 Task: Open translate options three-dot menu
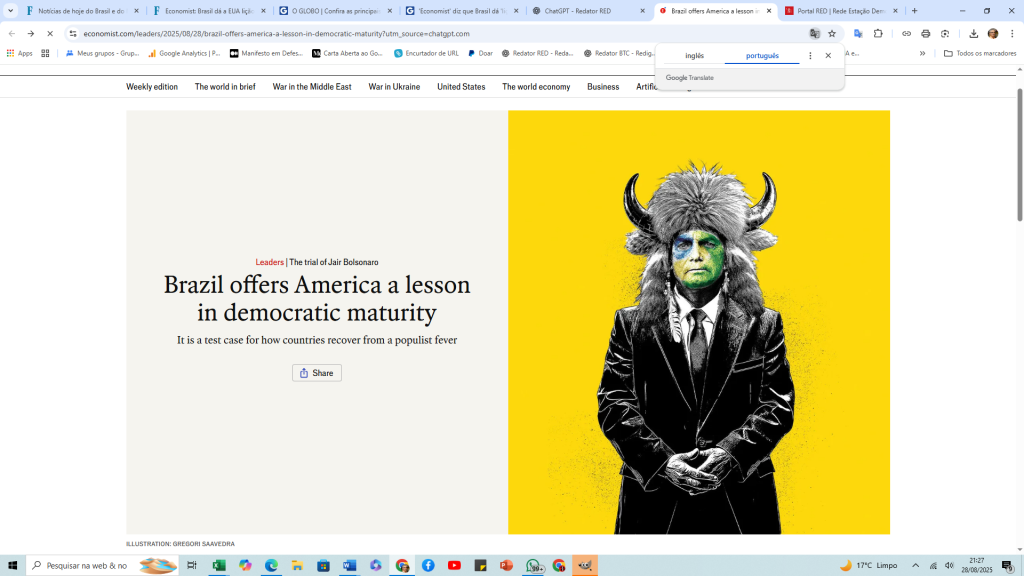coord(810,56)
